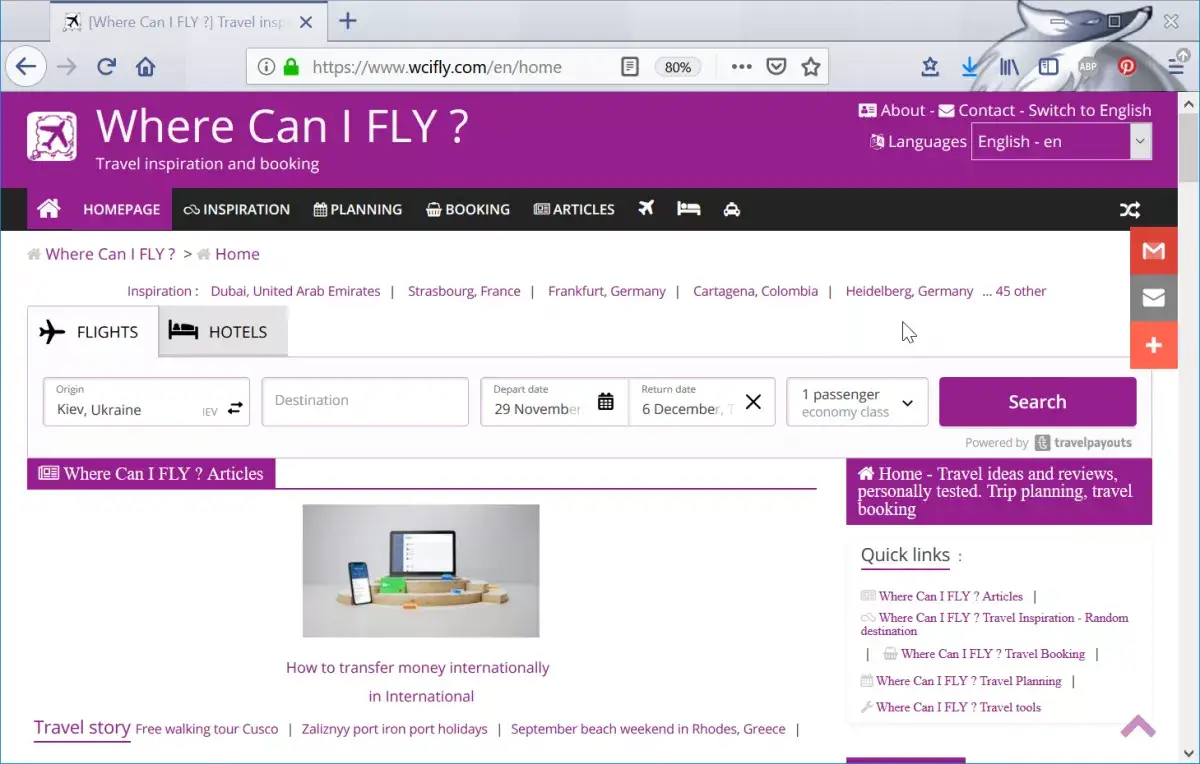The width and height of the screenshot is (1200, 764).
Task: Open the Library icon in the toolbar
Action: tap(1009, 67)
